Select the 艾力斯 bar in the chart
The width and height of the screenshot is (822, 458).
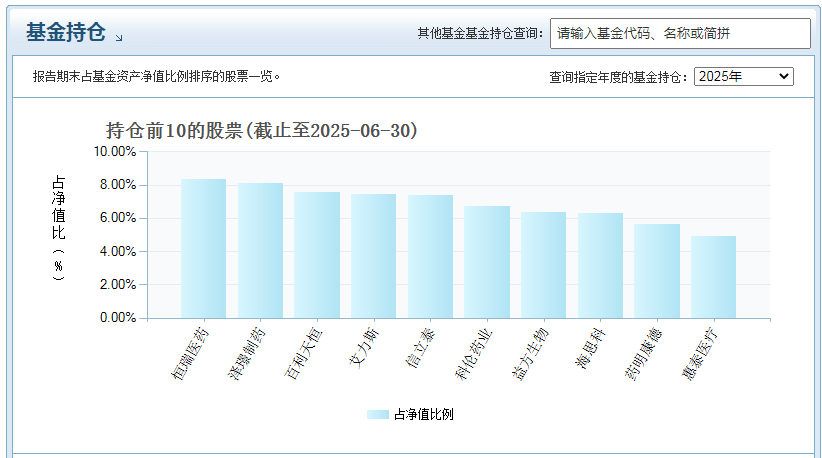click(373, 256)
